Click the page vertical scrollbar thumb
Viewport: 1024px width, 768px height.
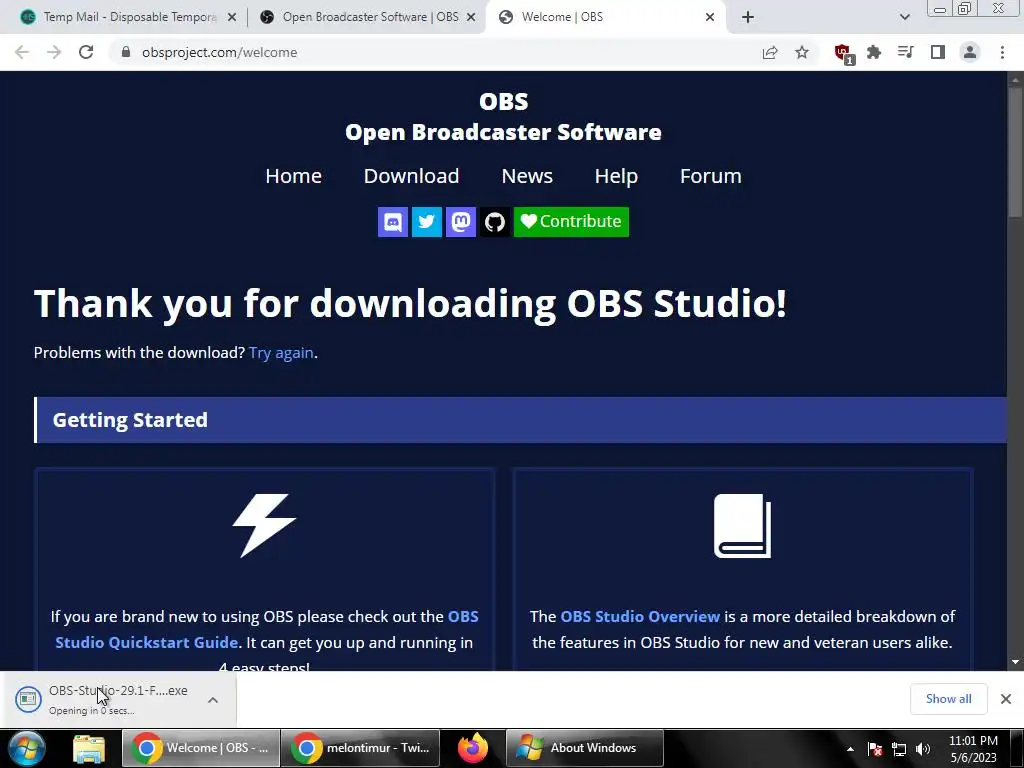(x=1016, y=152)
